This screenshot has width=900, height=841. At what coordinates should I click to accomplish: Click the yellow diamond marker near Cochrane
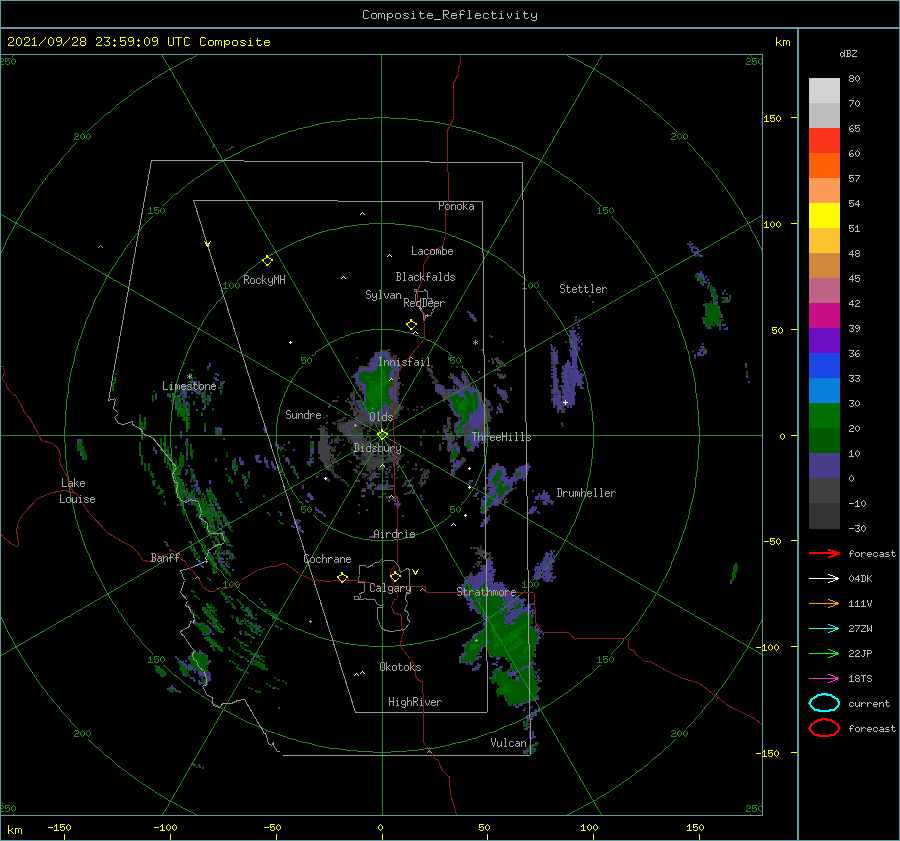(x=342, y=577)
